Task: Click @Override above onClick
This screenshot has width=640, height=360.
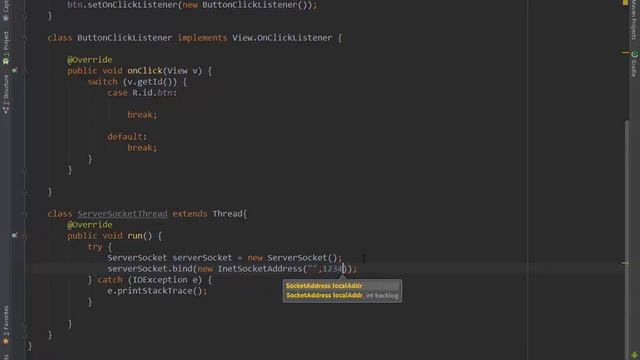Action: click(90, 60)
